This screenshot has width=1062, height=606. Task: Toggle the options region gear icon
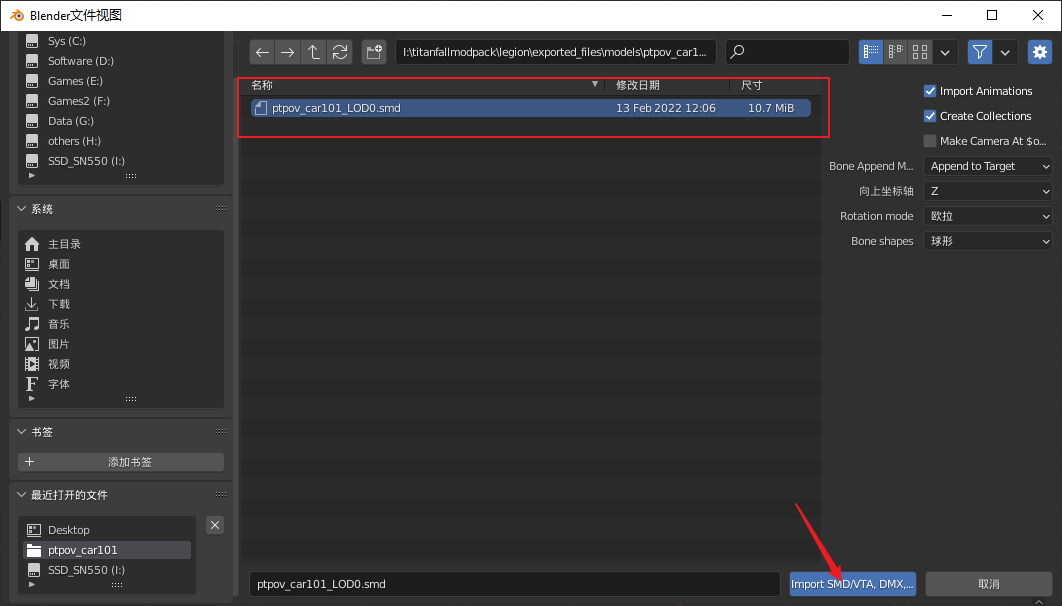click(x=1040, y=52)
